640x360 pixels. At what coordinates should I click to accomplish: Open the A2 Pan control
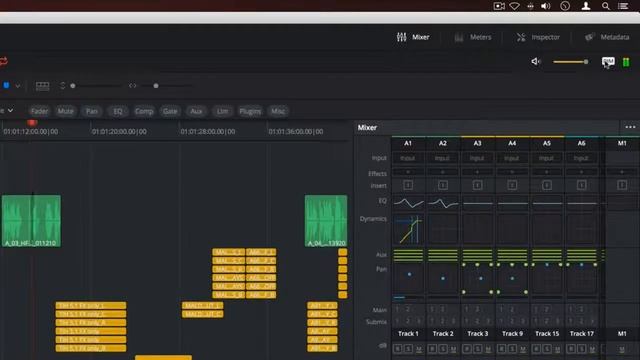pyautogui.click(x=443, y=279)
